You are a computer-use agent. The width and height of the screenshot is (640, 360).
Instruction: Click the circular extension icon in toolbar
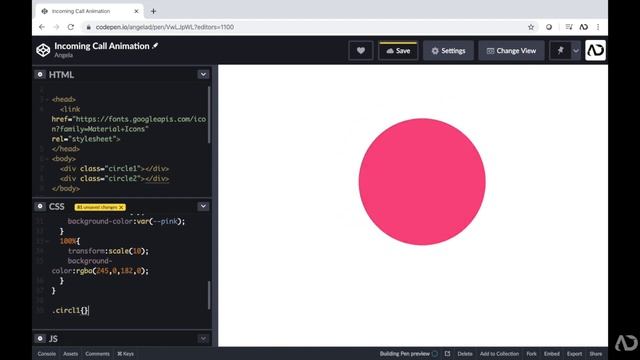point(549,27)
